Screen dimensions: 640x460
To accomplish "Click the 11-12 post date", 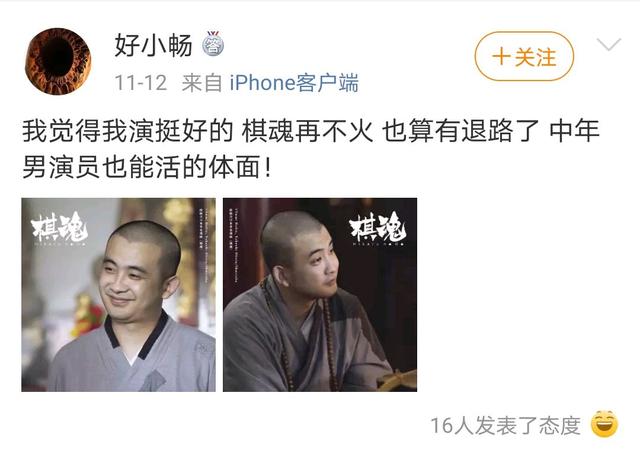I will [141, 83].
